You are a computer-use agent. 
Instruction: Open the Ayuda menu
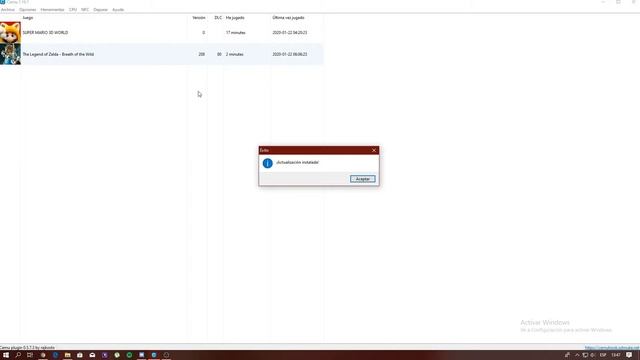pyautogui.click(x=118, y=10)
